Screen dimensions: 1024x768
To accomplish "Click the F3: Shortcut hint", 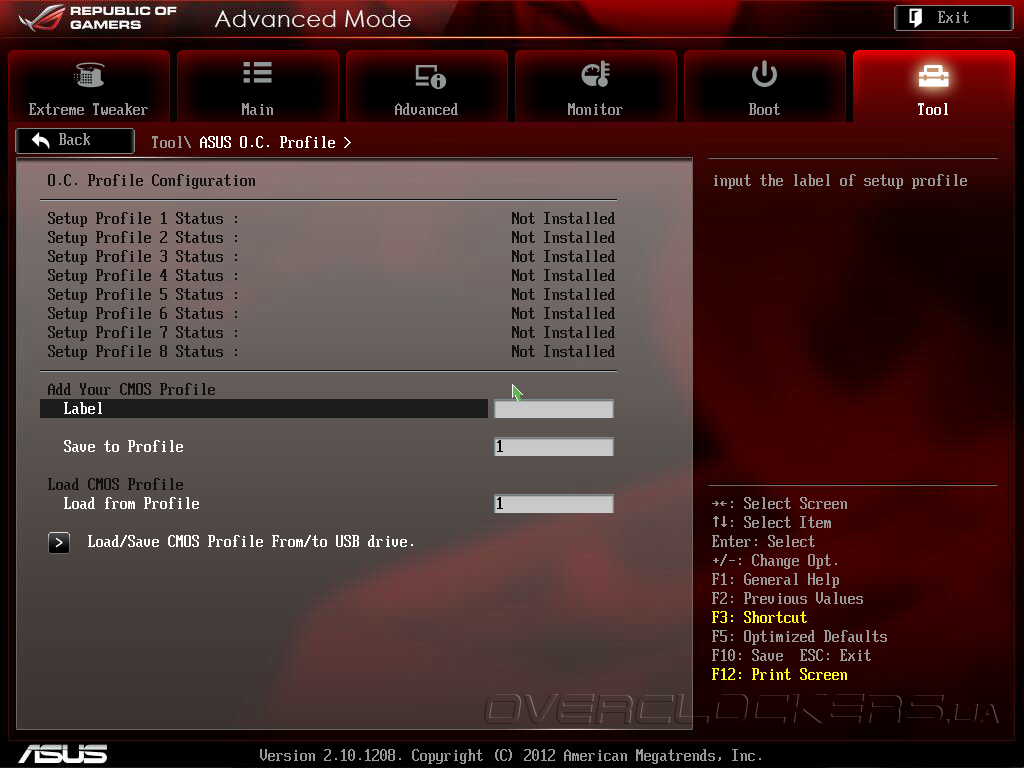I will pos(759,618).
